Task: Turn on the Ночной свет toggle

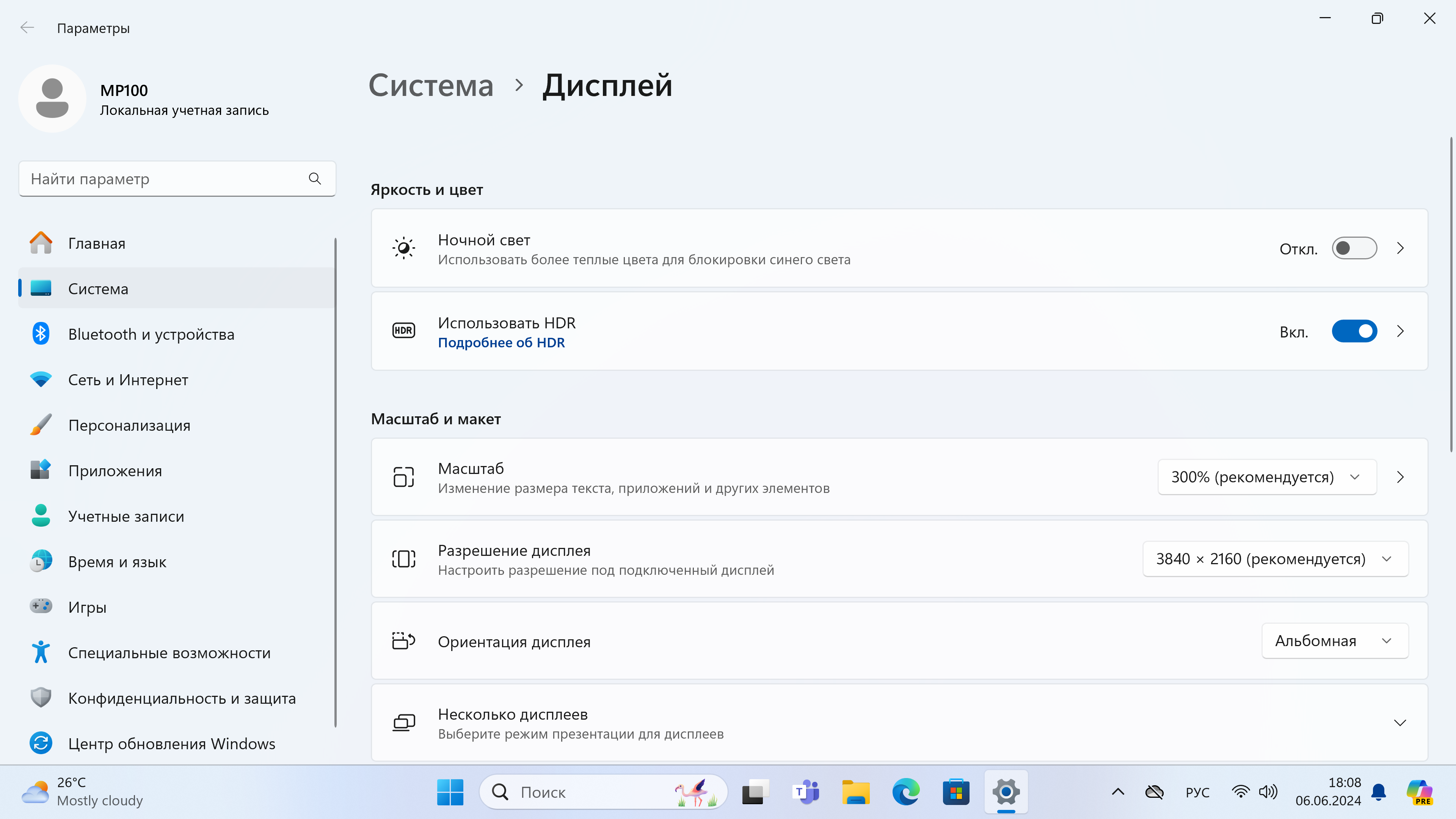Action: point(1354,248)
